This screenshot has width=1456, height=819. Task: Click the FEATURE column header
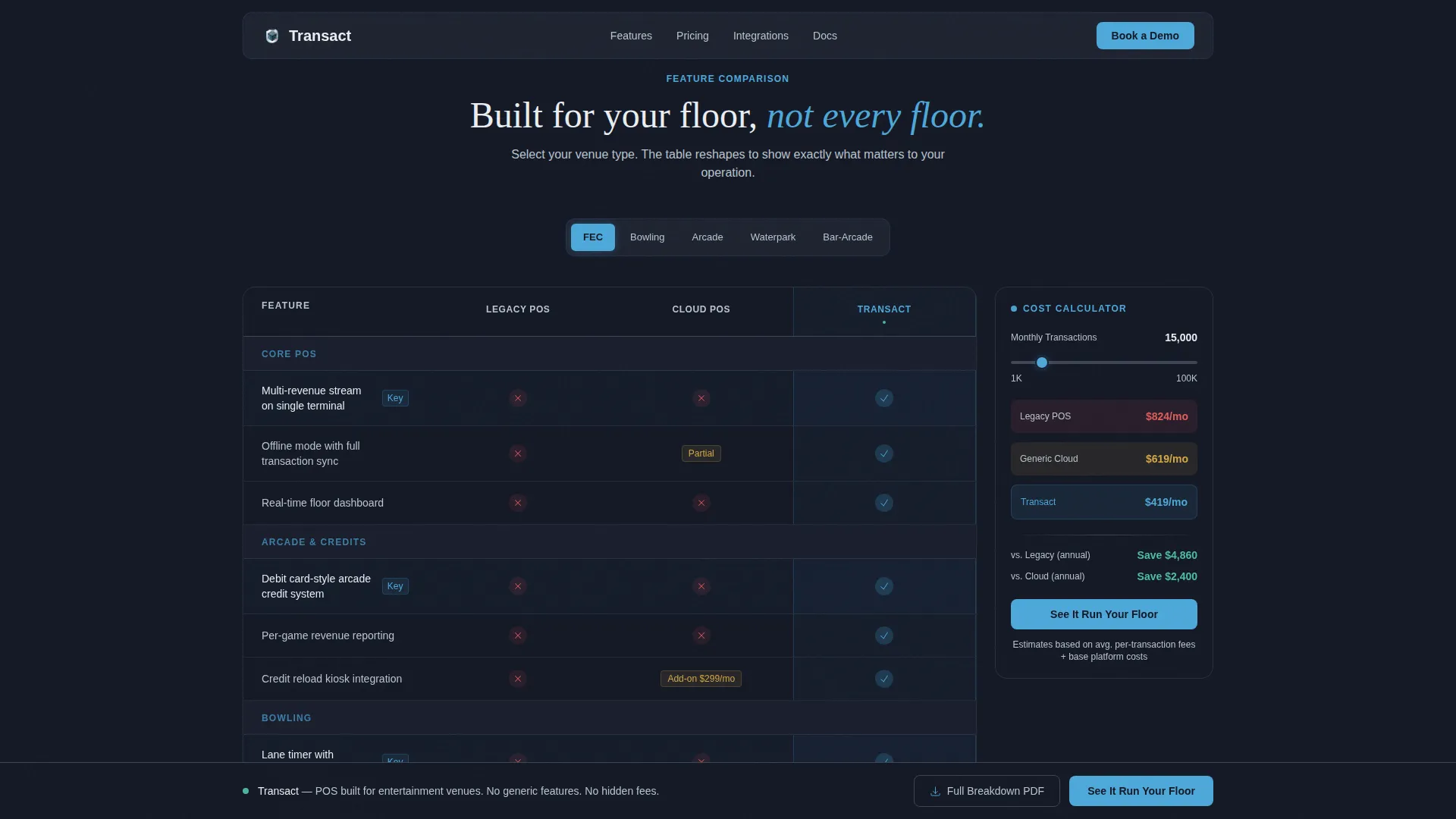click(x=286, y=306)
